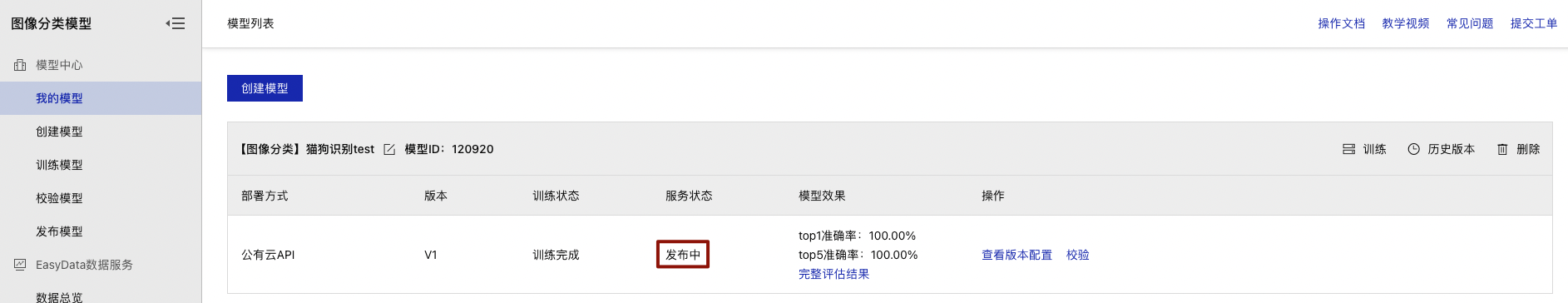Screen dimensions: 1568x303
Task: Click the 训练 icon in model header
Action: pos(1349,149)
